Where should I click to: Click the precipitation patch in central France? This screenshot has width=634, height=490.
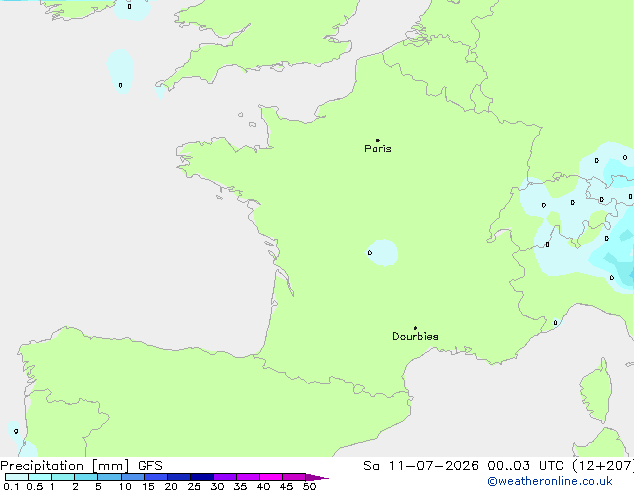(x=382, y=253)
